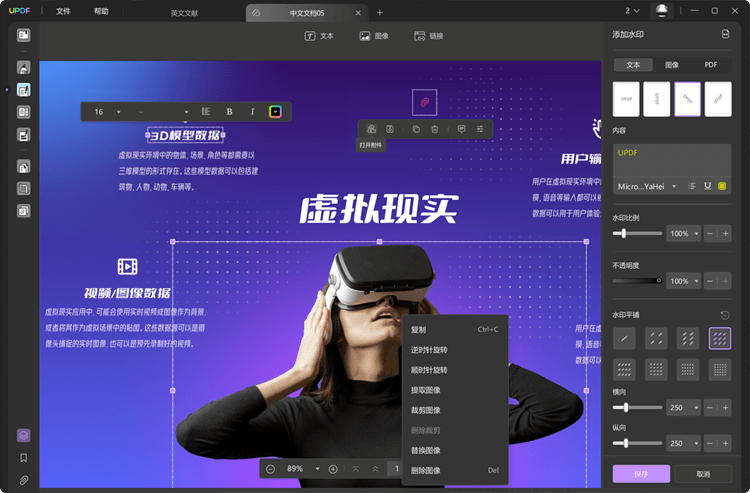Select the second vertical watermark preset thumbnail
The width and height of the screenshot is (750, 493).
tap(657, 99)
